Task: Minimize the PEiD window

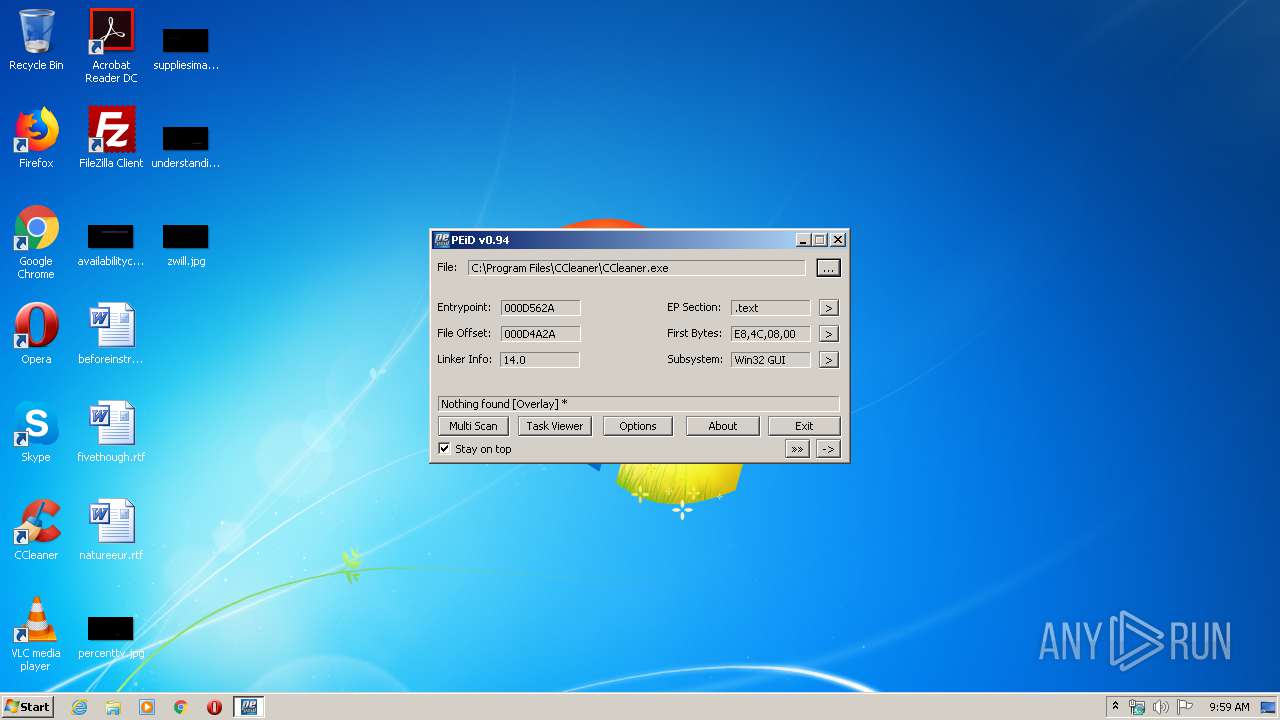Action: click(x=803, y=240)
